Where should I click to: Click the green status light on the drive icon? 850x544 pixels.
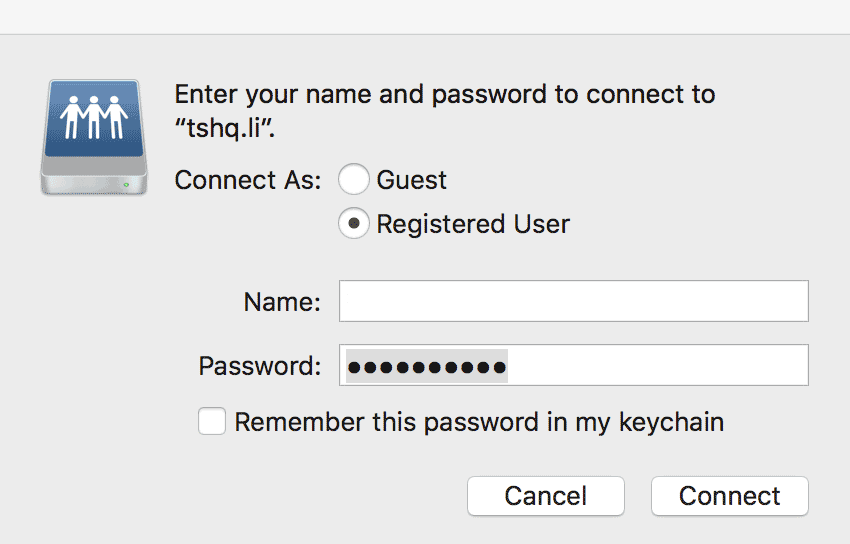pyautogui.click(x=126, y=185)
